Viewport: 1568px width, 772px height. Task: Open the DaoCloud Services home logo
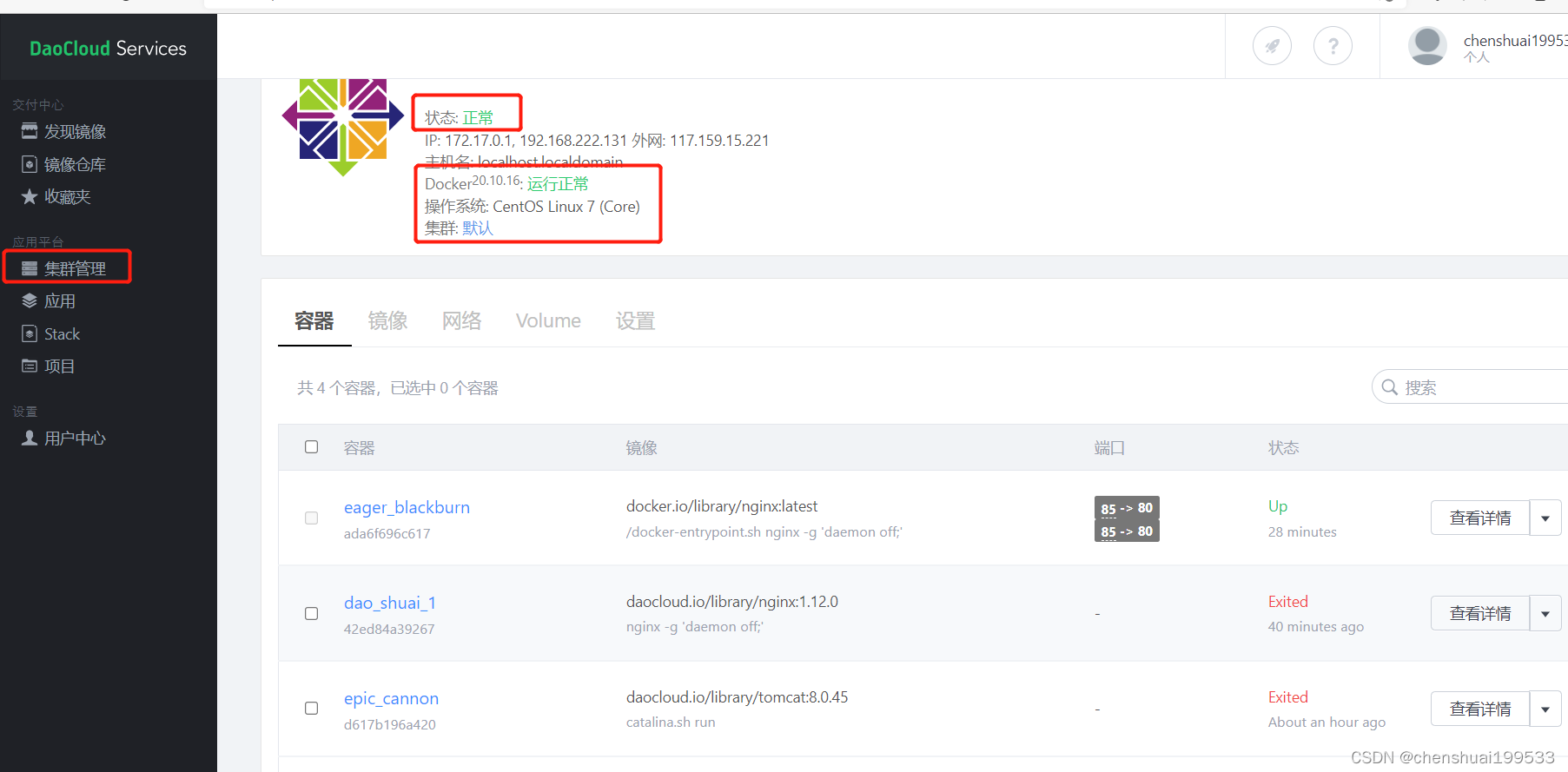[x=108, y=49]
